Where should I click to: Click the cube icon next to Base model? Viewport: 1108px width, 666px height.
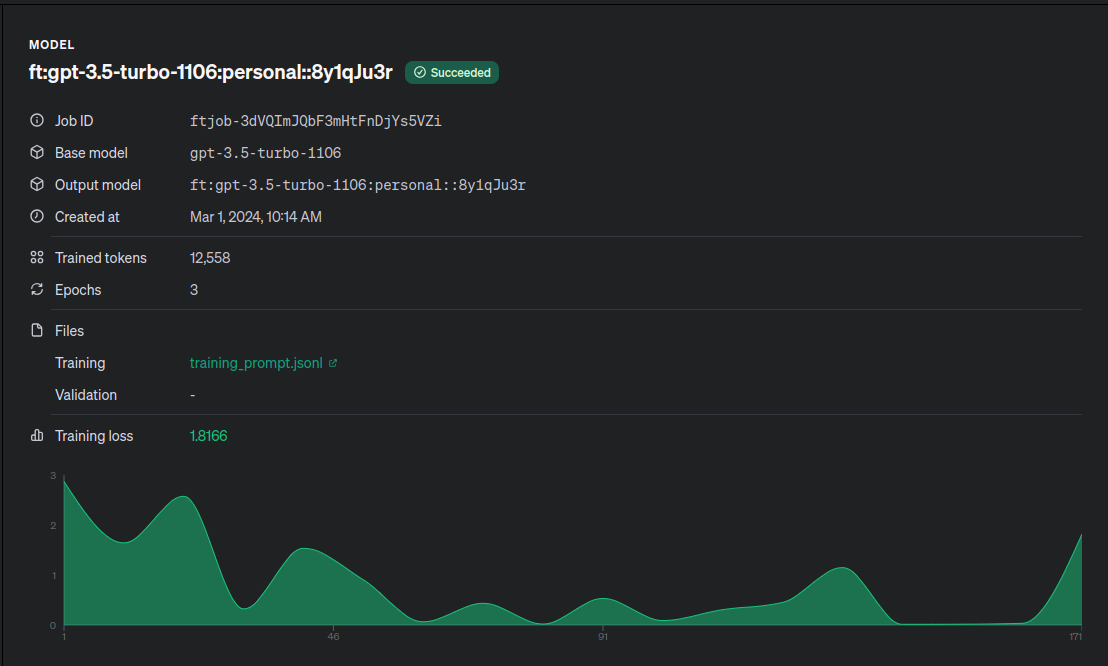tap(37, 153)
